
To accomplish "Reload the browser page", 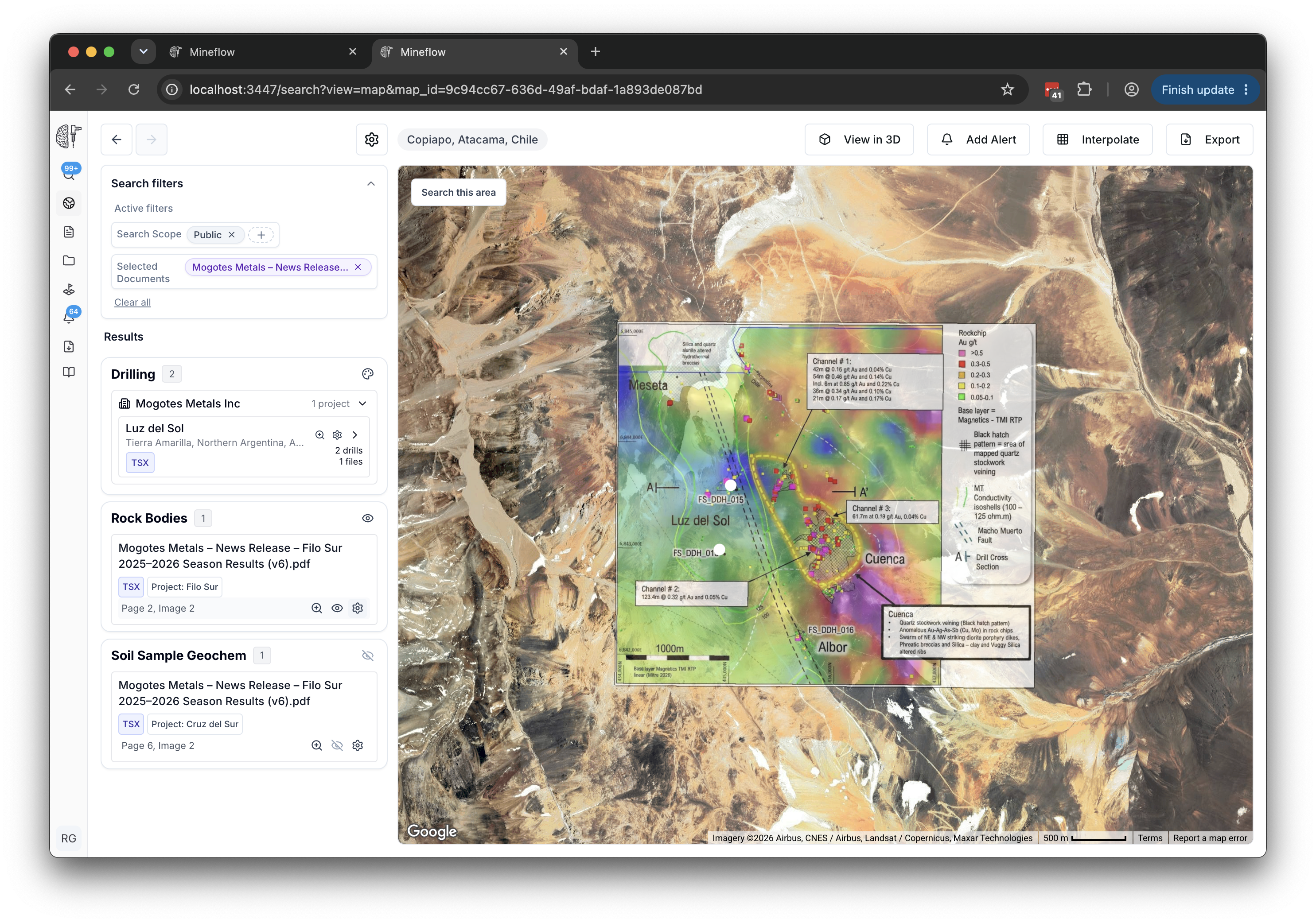I will click(x=134, y=90).
